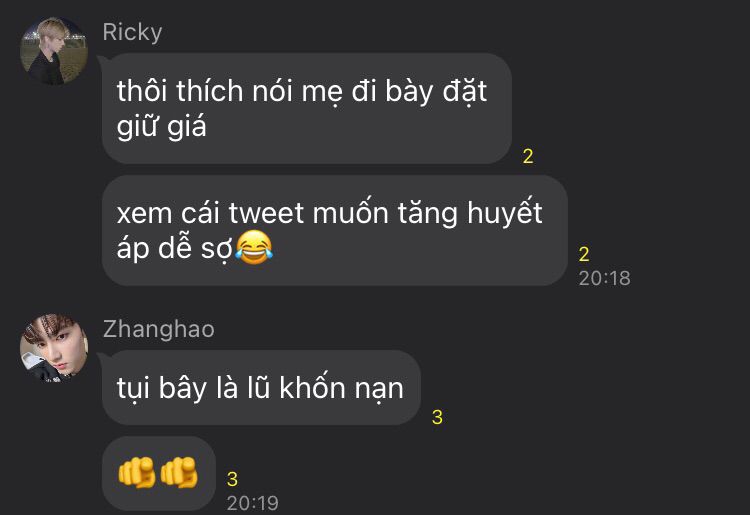Click the read count 3 above 20:19

[x=232, y=479]
